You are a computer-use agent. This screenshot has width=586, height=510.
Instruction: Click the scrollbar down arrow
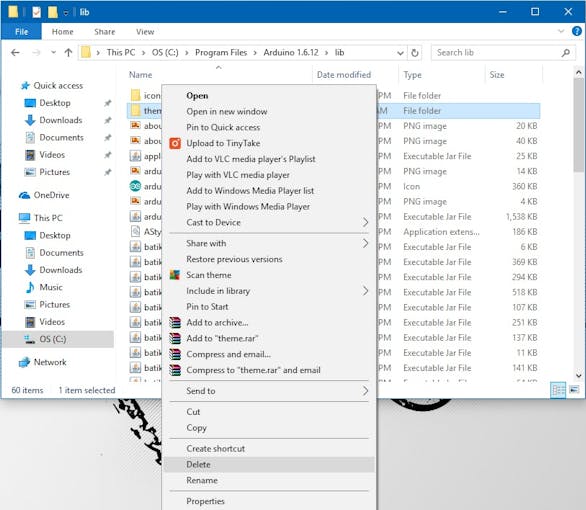[x=579, y=375]
